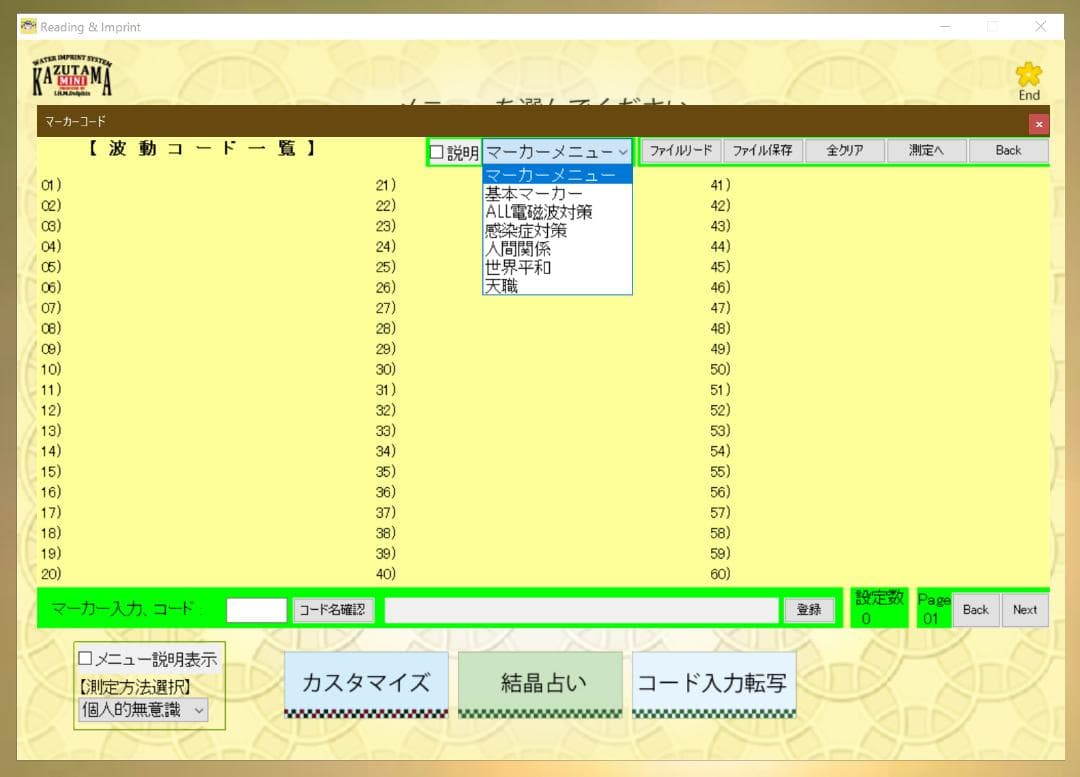Select 感染症対策 in the dropdown list
Viewport: 1080px width, 777px height.
(526, 230)
